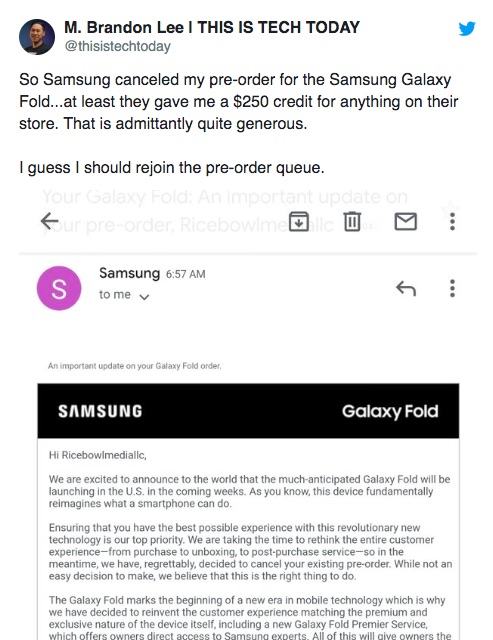Click the Galaxy Fold banner logo
Image resolution: width=493 pixels, height=640 pixels.
pos(390,411)
